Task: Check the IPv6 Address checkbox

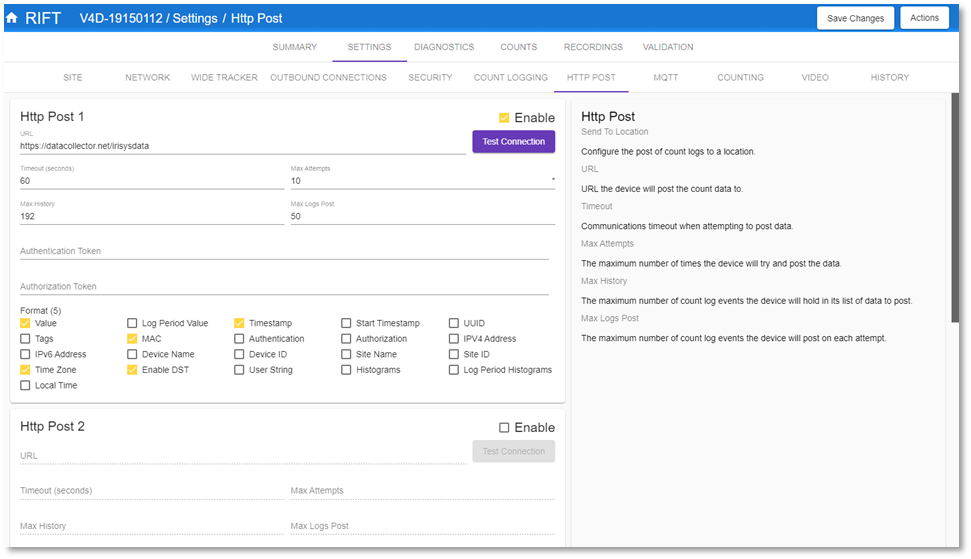Action: tap(25, 354)
